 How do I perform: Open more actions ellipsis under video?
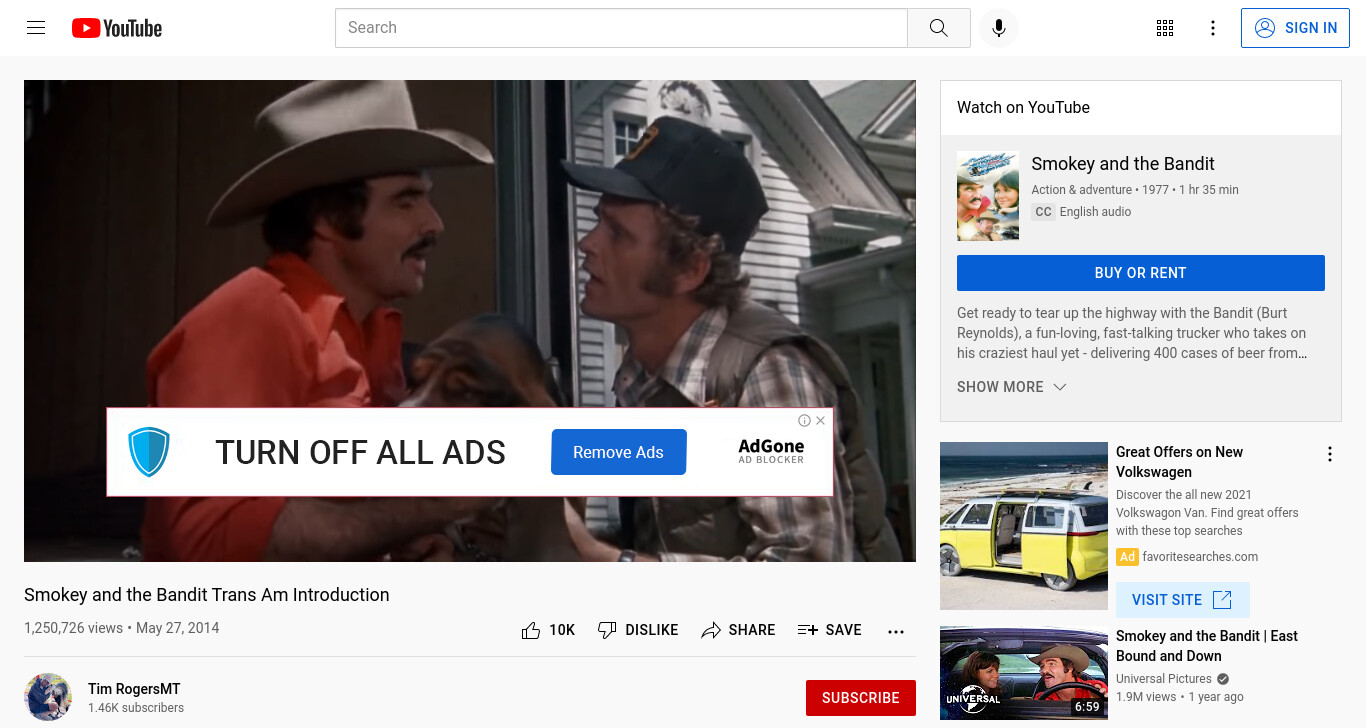click(896, 631)
